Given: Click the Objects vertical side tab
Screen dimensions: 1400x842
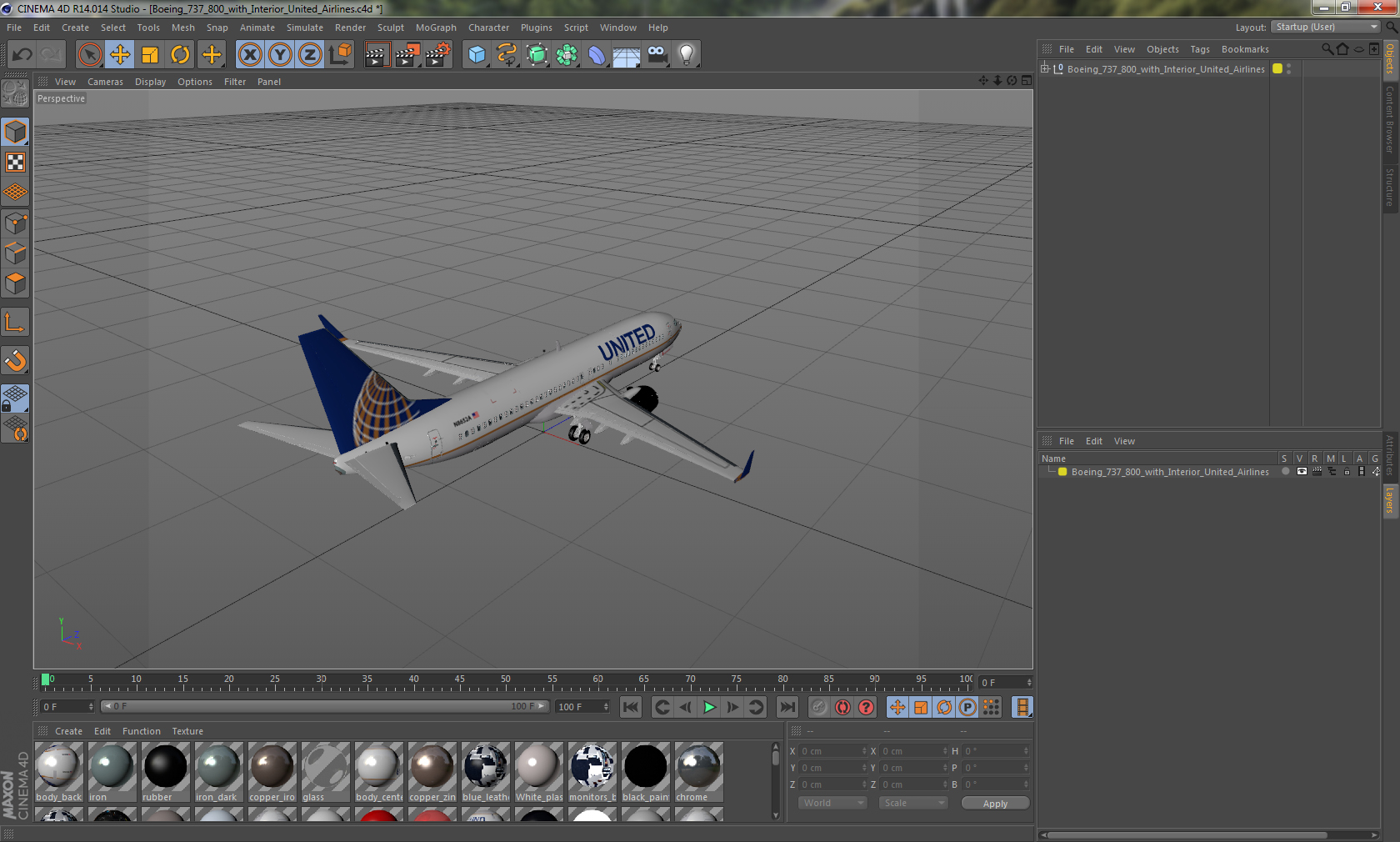Looking at the screenshot, I should coord(1390,58).
